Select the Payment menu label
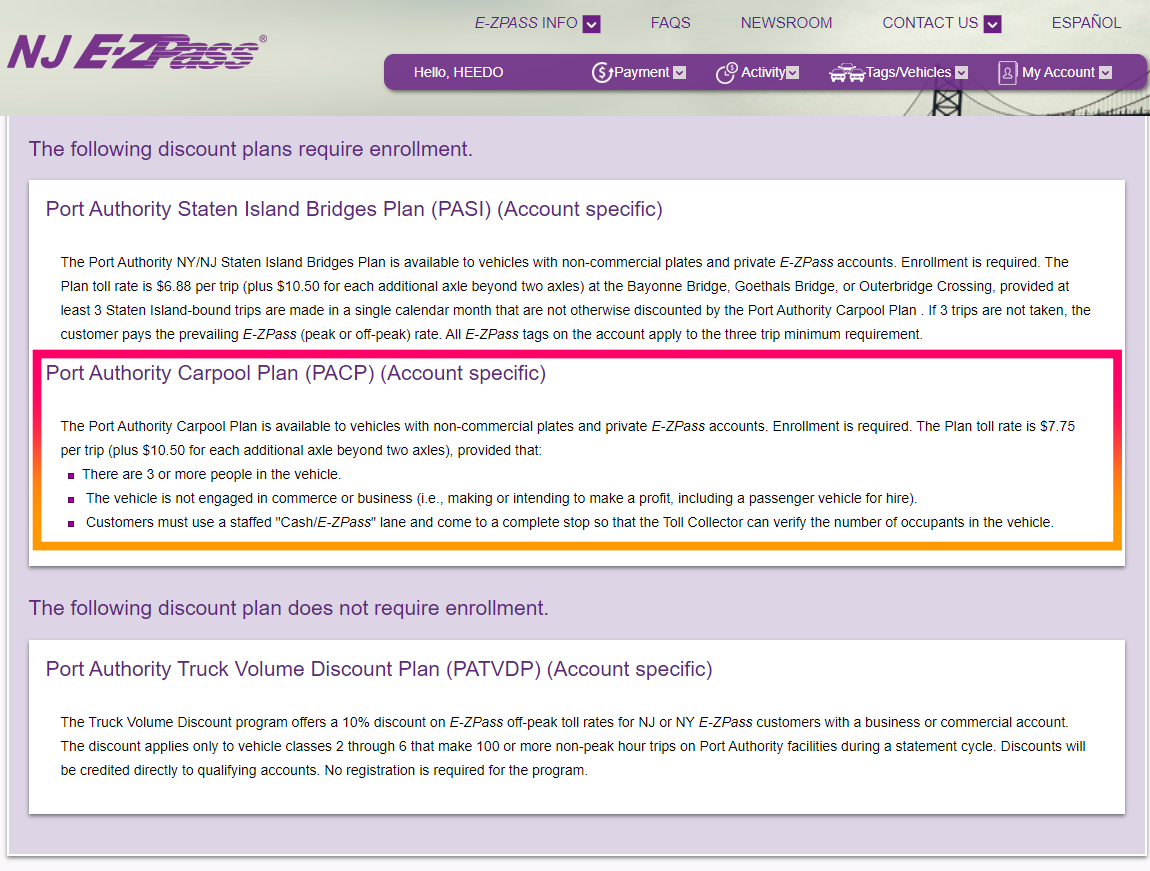This screenshot has height=871, width=1150. [x=642, y=73]
